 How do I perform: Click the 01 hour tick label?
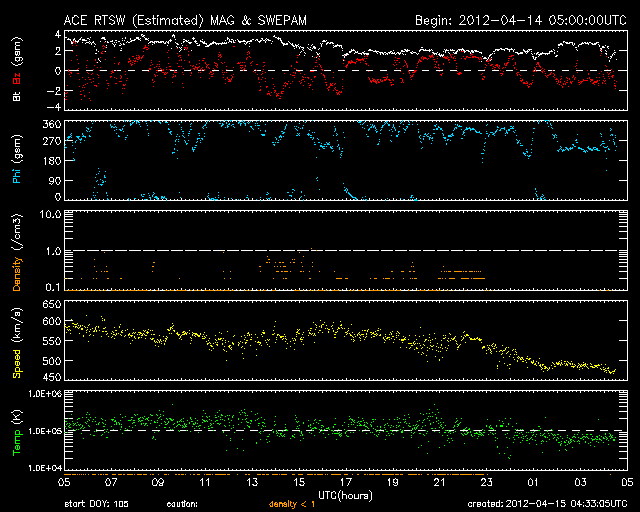(x=532, y=482)
